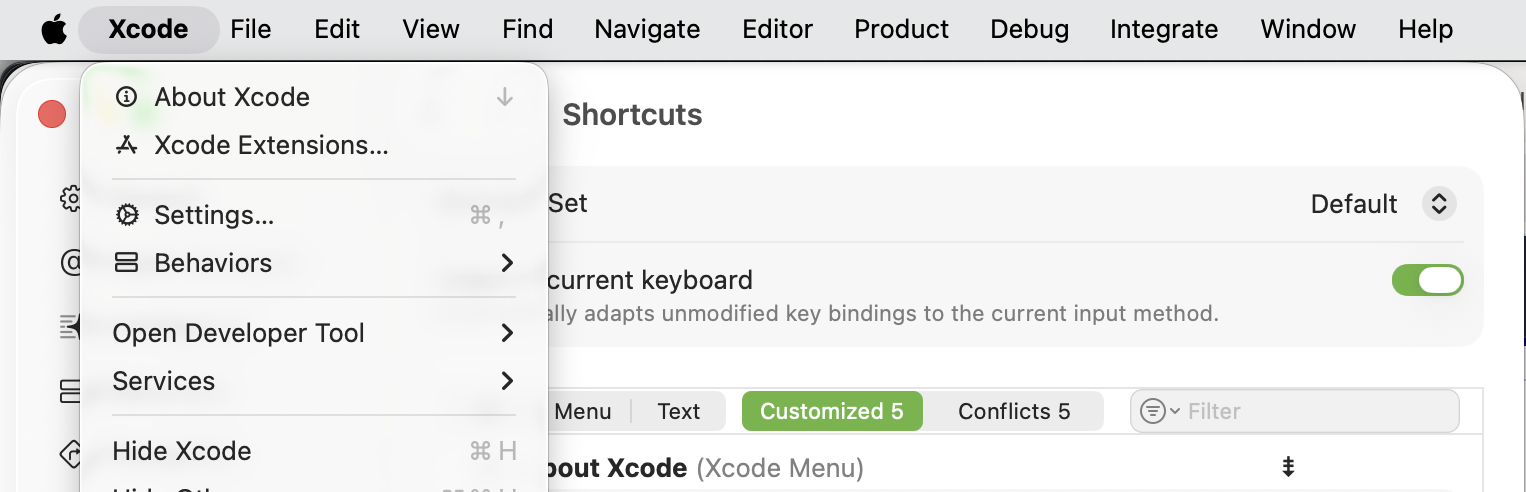1526x492 pixels.
Task: Open the Apple menu
Action: pos(54,30)
